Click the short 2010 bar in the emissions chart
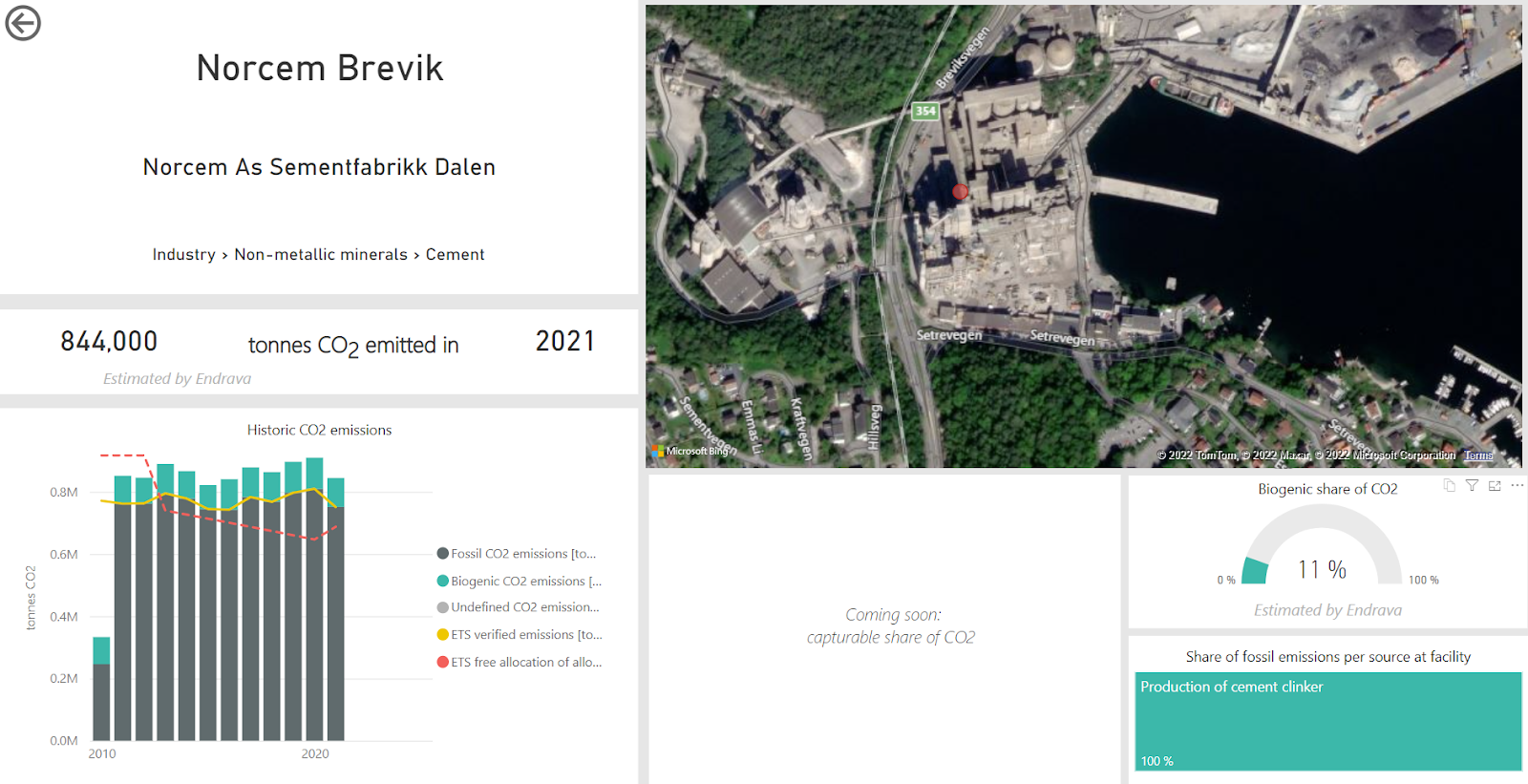 point(101,689)
